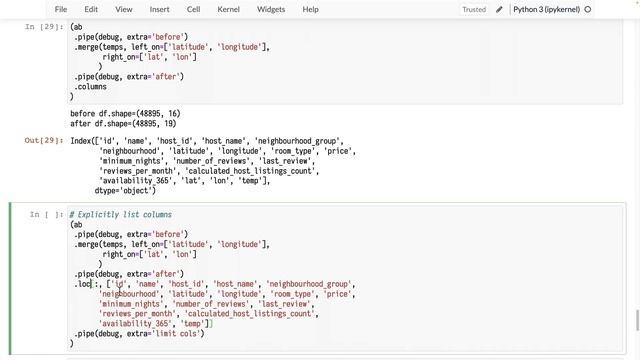The image size is (640, 360).
Task: Click the kernel idle circle indicator
Action: pos(588,9)
